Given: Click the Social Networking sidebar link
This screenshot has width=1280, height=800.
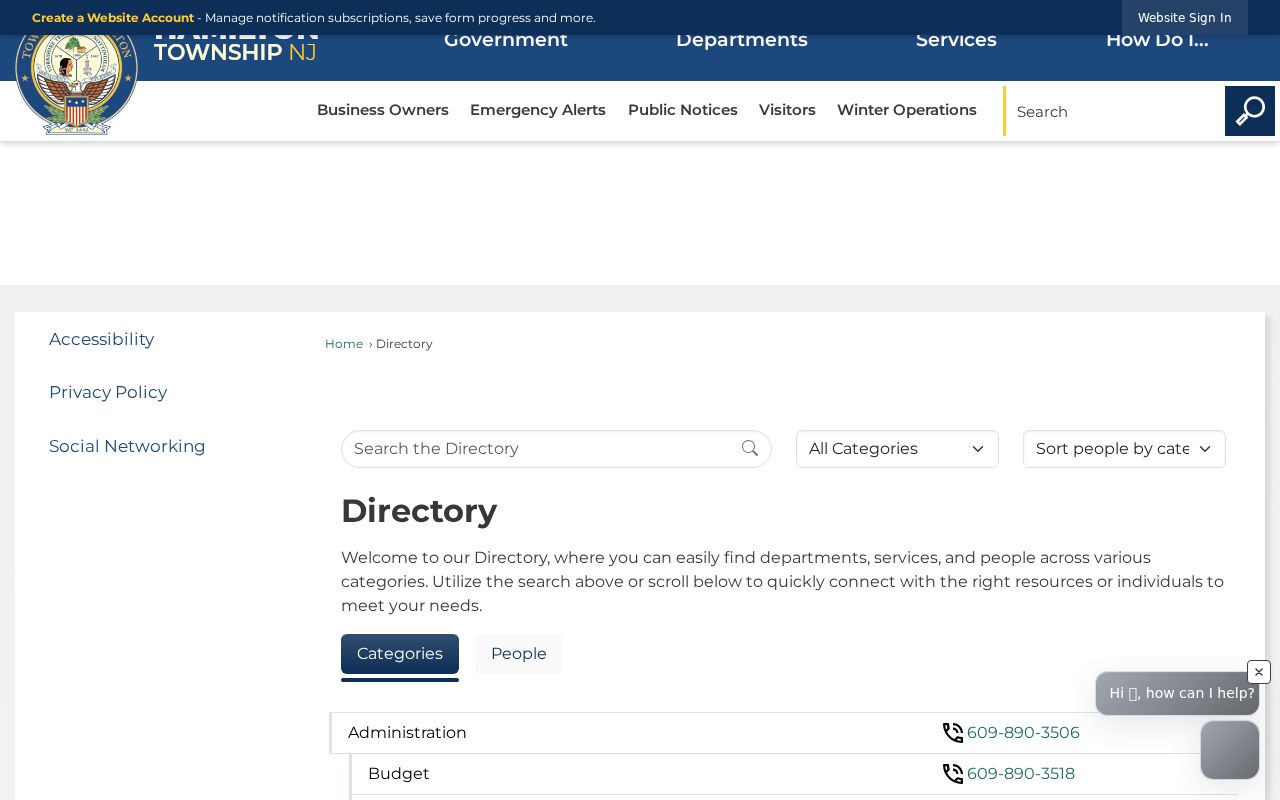Looking at the screenshot, I should [x=127, y=446].
